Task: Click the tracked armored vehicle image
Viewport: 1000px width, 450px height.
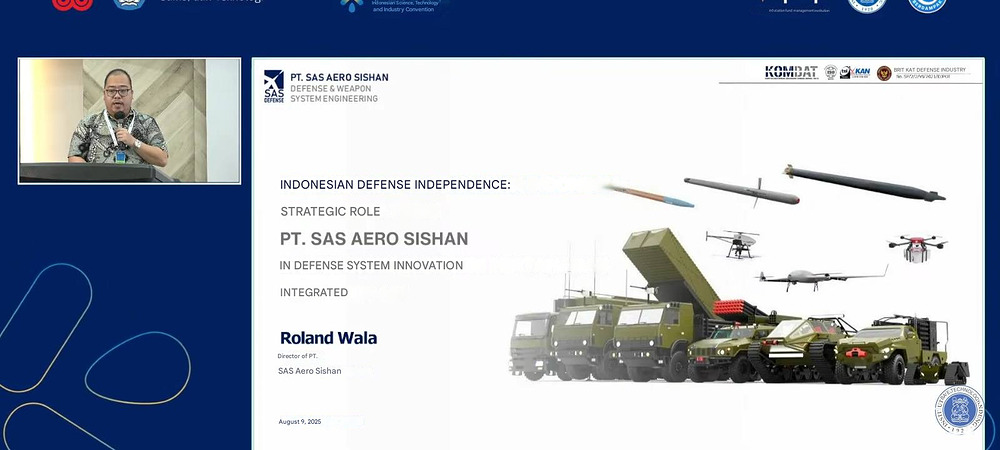Action: coord(800,350)
